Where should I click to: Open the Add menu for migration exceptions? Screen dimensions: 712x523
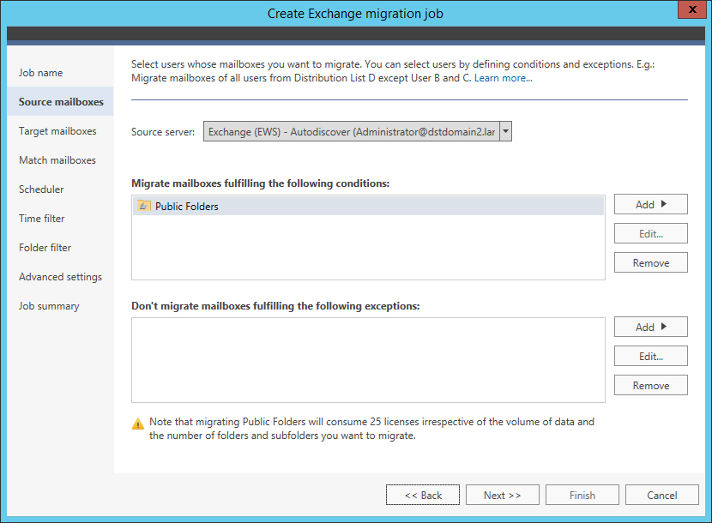651,327
